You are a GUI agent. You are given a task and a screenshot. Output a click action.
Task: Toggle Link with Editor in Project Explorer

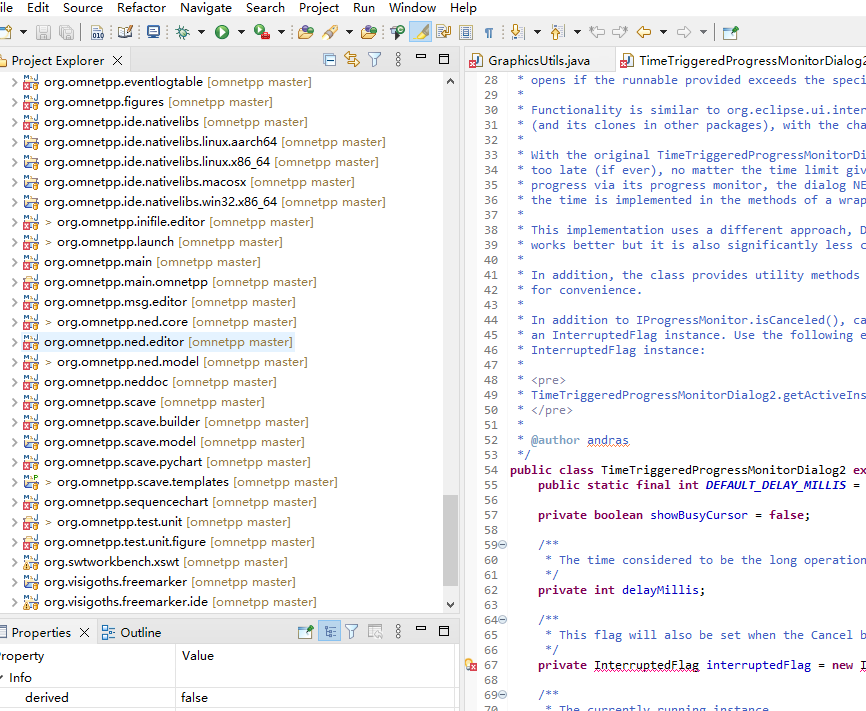[352, 59]
